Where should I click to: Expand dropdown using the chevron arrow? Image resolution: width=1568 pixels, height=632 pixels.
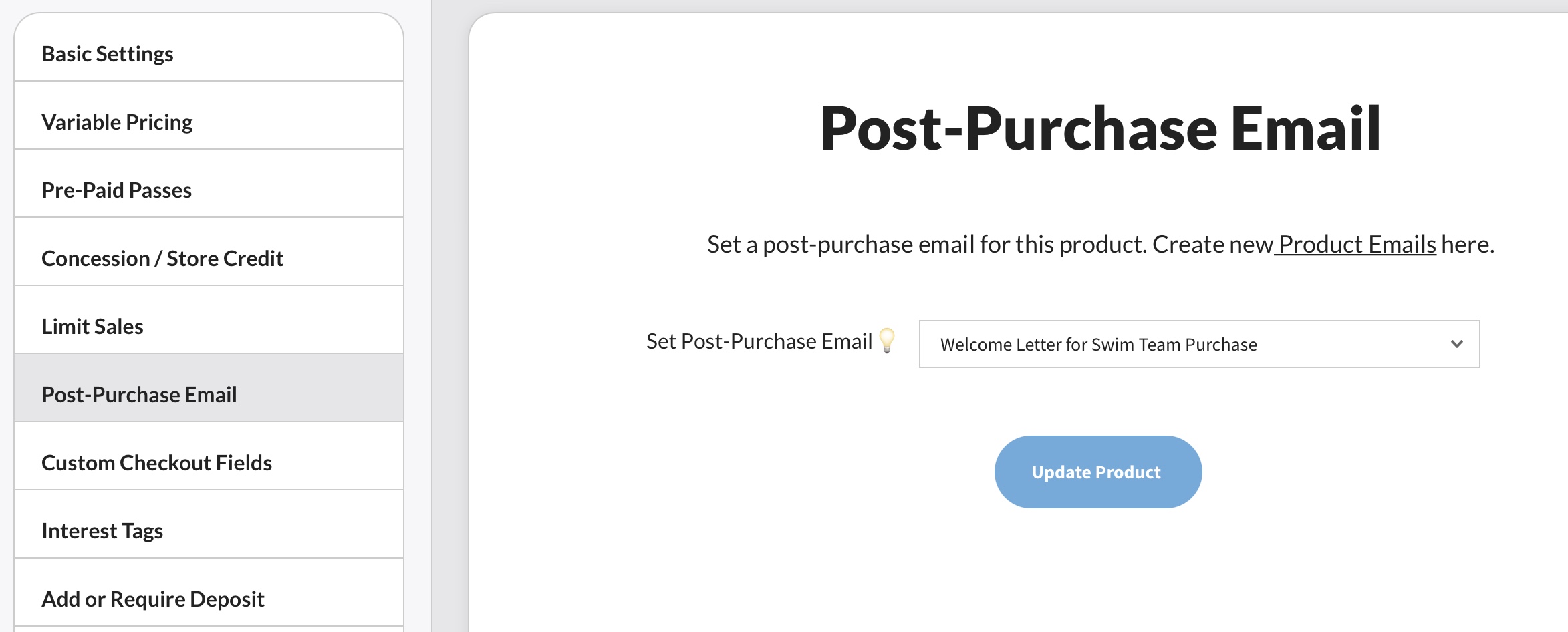pyautogui.click(x=1456, y=344)
